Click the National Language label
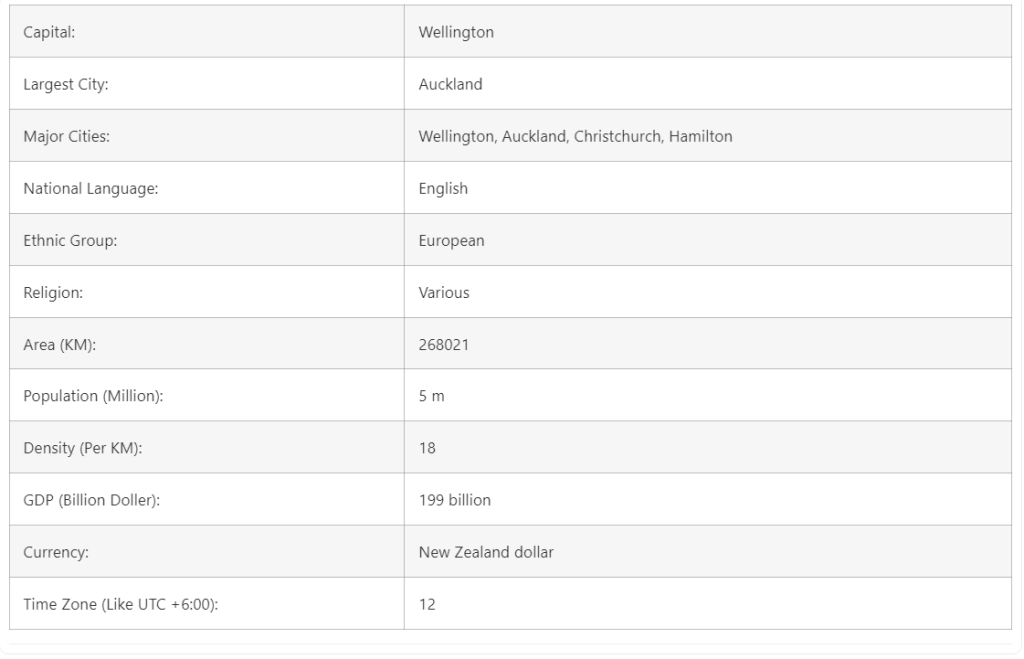Viewport: 1024px width, 659px height. pyautogui.click(x=91, y=188)
